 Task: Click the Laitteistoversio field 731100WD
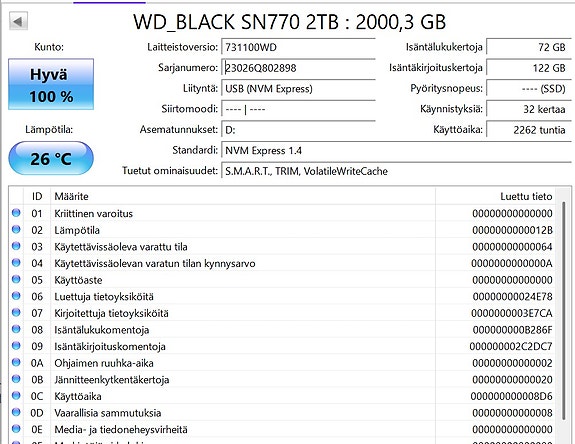tap(299, 47)
